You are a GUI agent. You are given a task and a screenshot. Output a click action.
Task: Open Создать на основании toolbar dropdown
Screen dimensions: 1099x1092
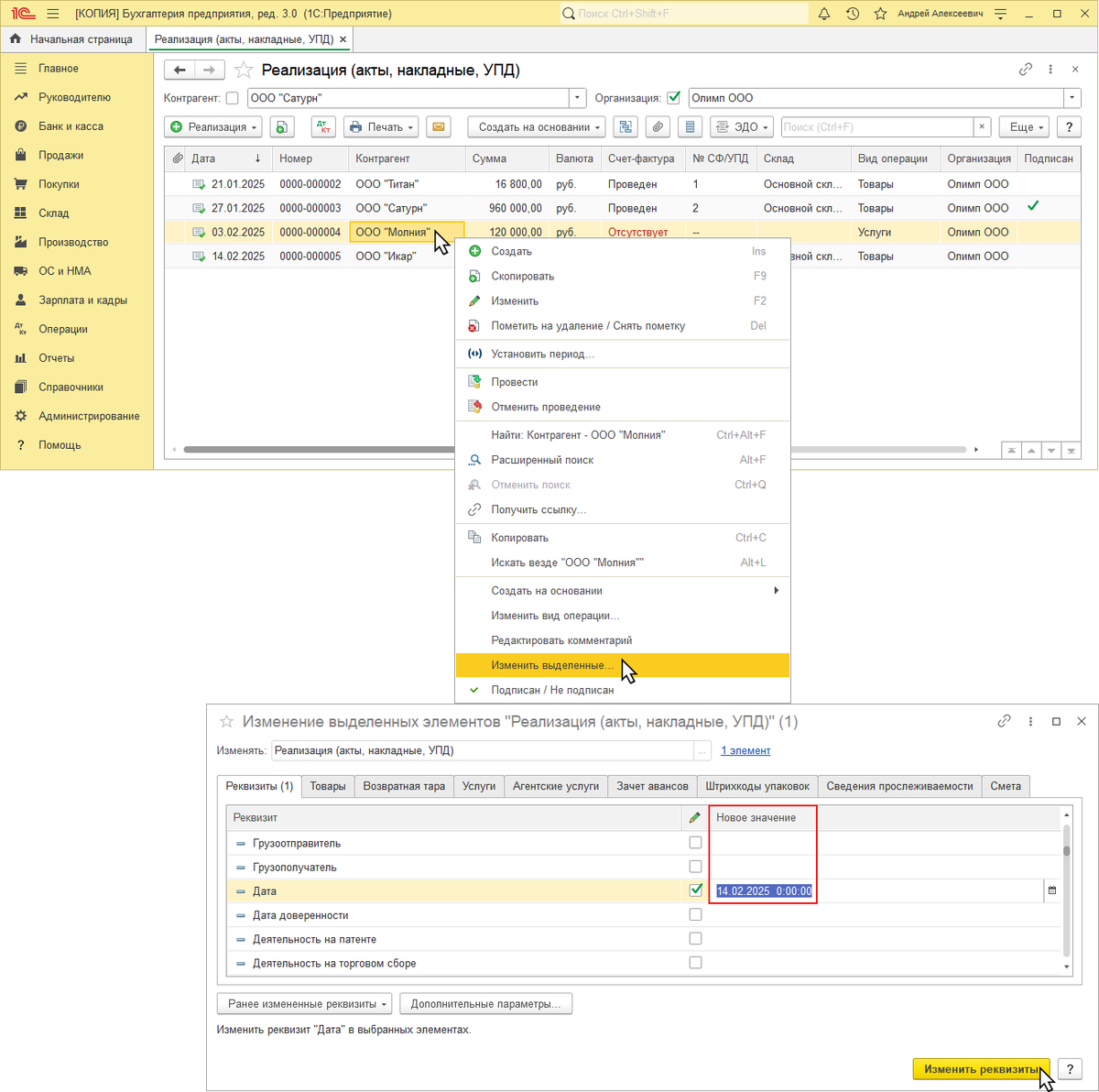(537, 127)
